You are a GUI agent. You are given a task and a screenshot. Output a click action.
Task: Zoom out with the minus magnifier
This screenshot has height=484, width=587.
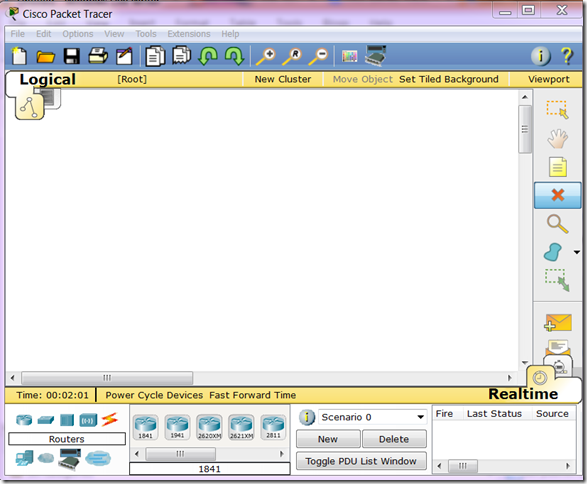tap(318, 57)
